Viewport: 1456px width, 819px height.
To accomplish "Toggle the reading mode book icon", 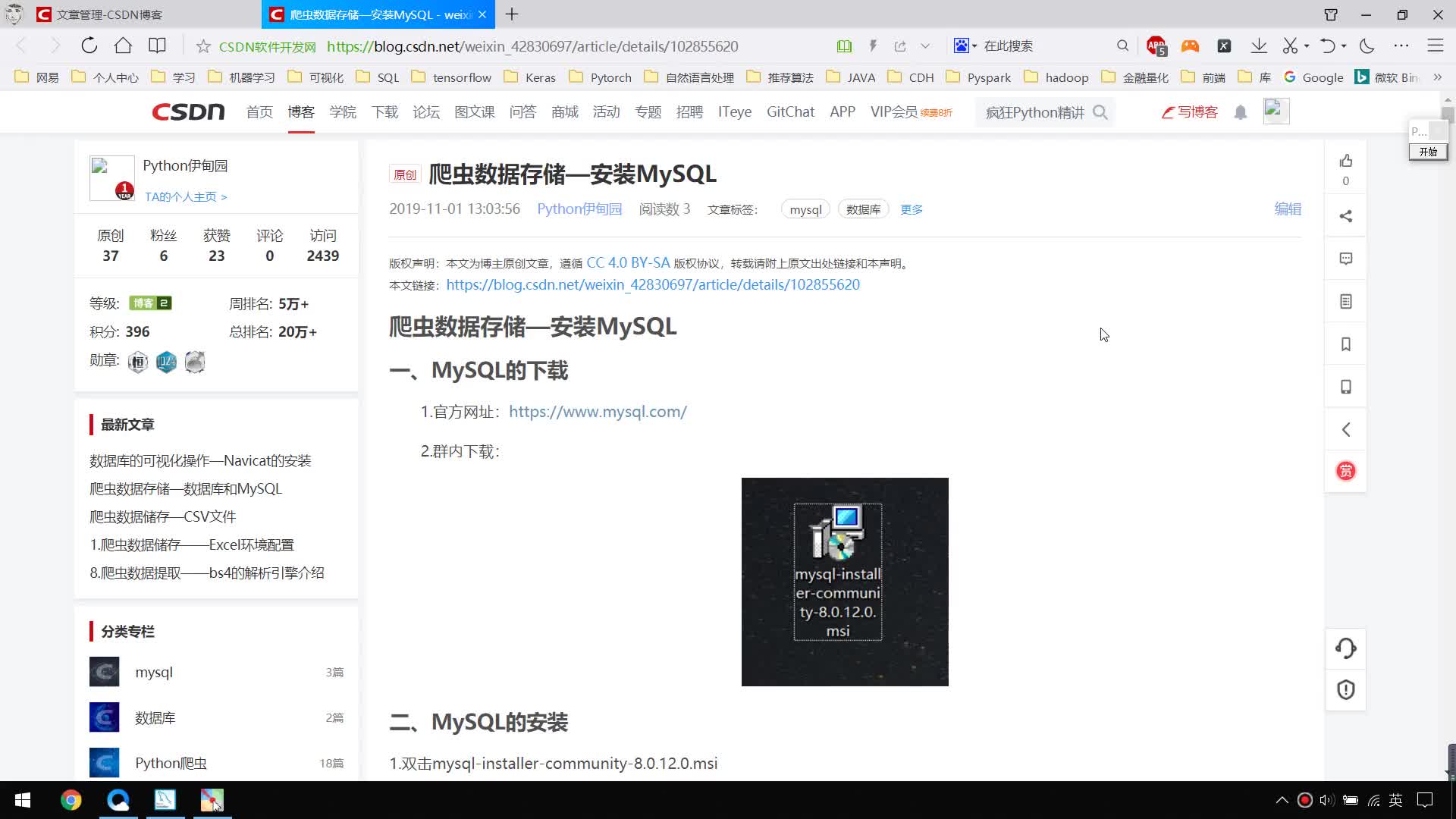I will point(844,46).
